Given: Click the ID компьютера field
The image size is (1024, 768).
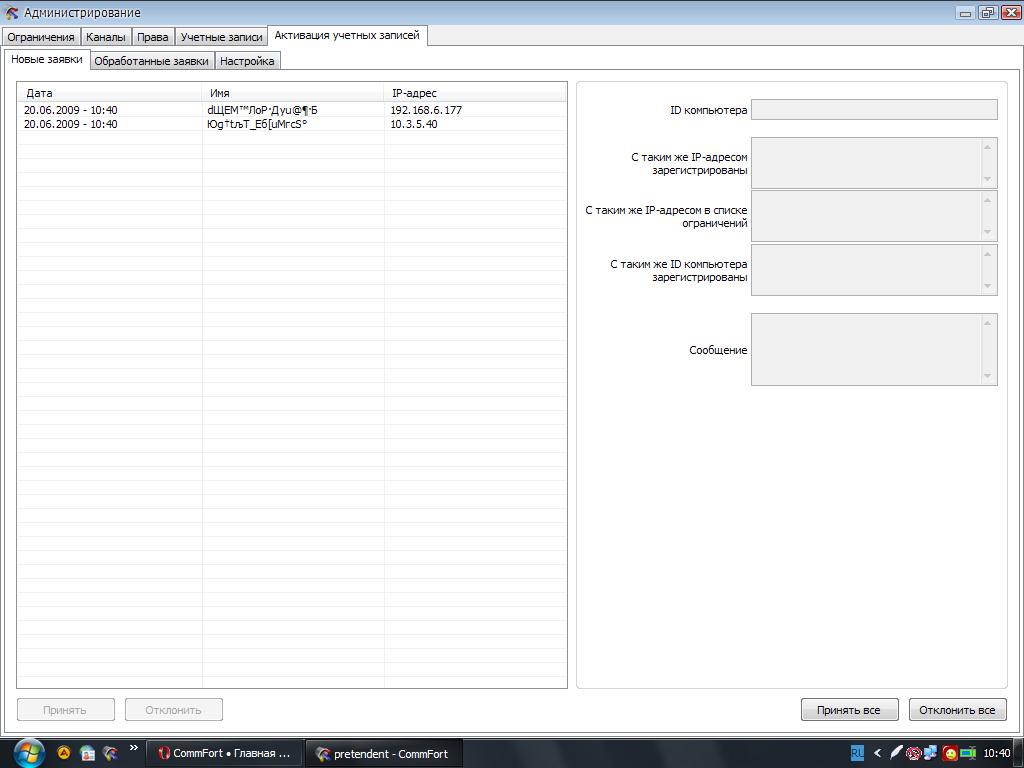Looking at the screenshot, I should (x=873, y=110).
